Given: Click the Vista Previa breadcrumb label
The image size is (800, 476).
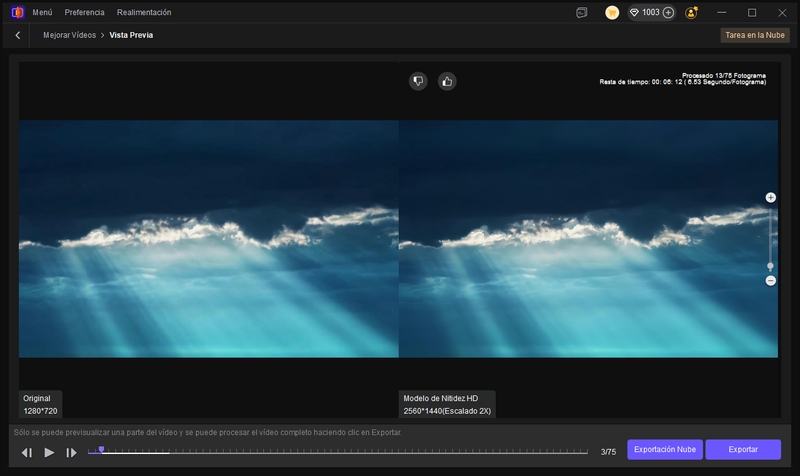Looking at the screenshot, I should tap(131, 35).
